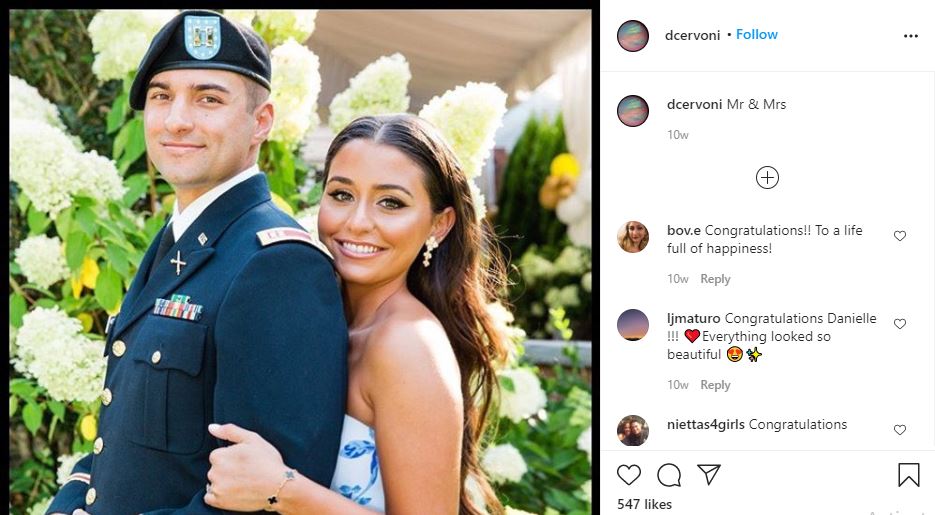Open dcervoni profile from header username

[692, 35]
